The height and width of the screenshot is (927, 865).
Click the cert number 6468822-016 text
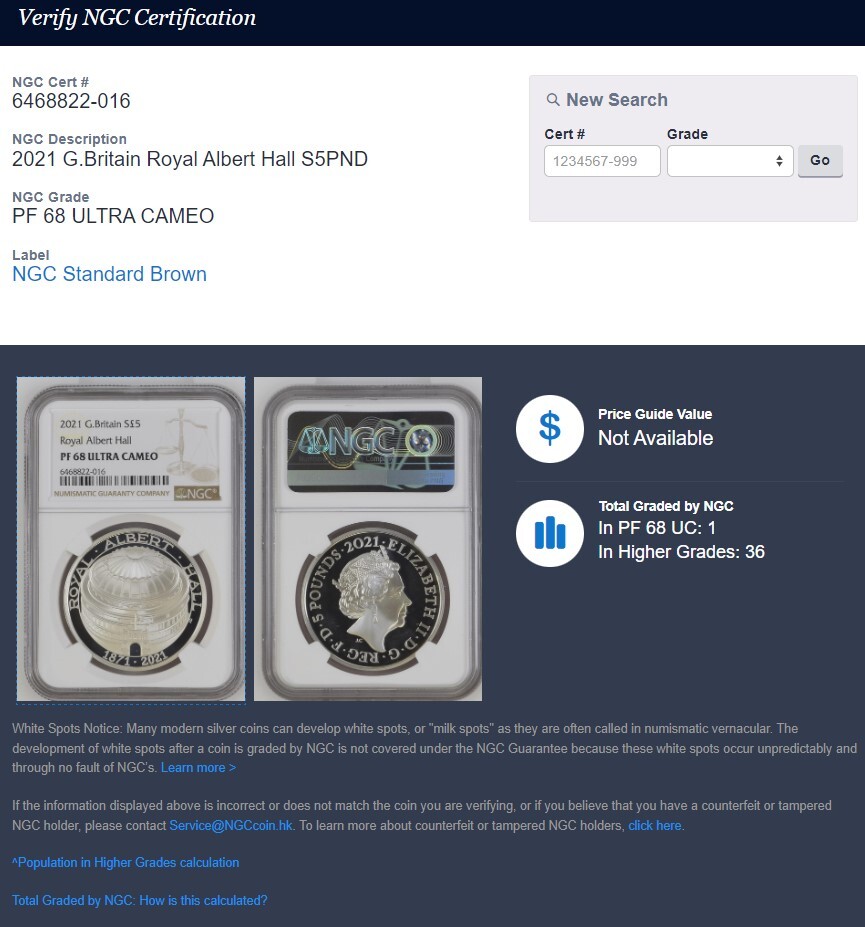point(71,101)
